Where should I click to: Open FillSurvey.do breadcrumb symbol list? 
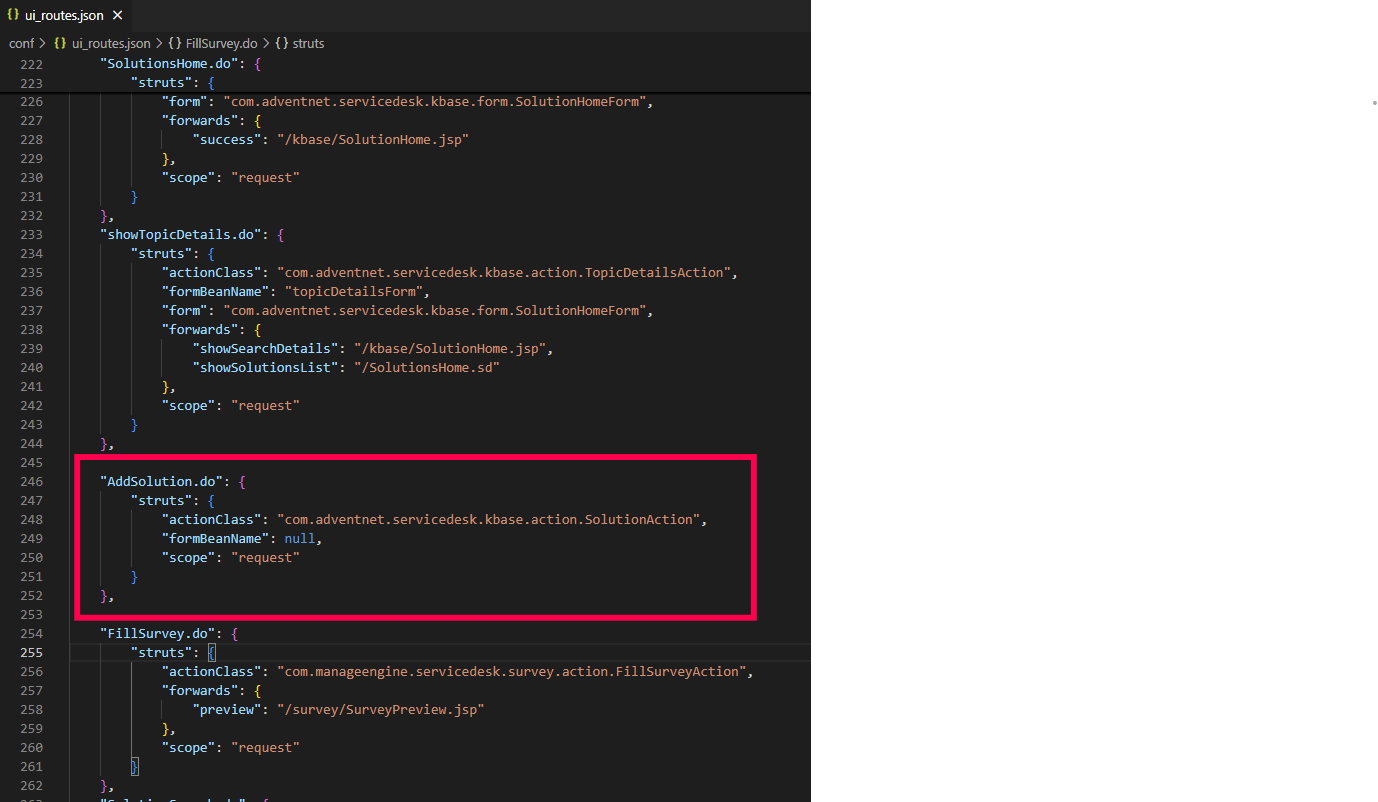point(221,44)
